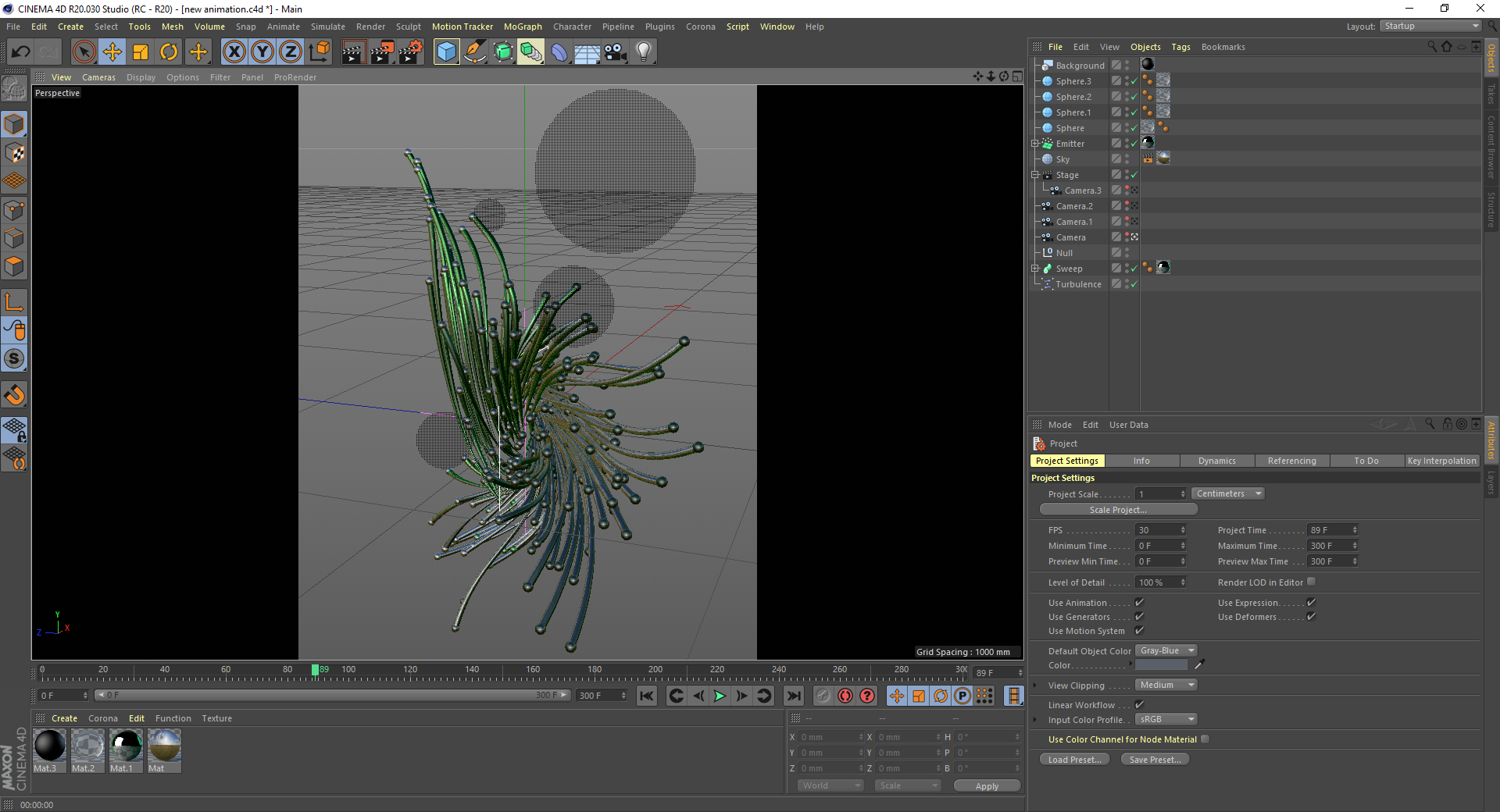
Task: Add a Cube primitive object
Action: pos(446,52)
